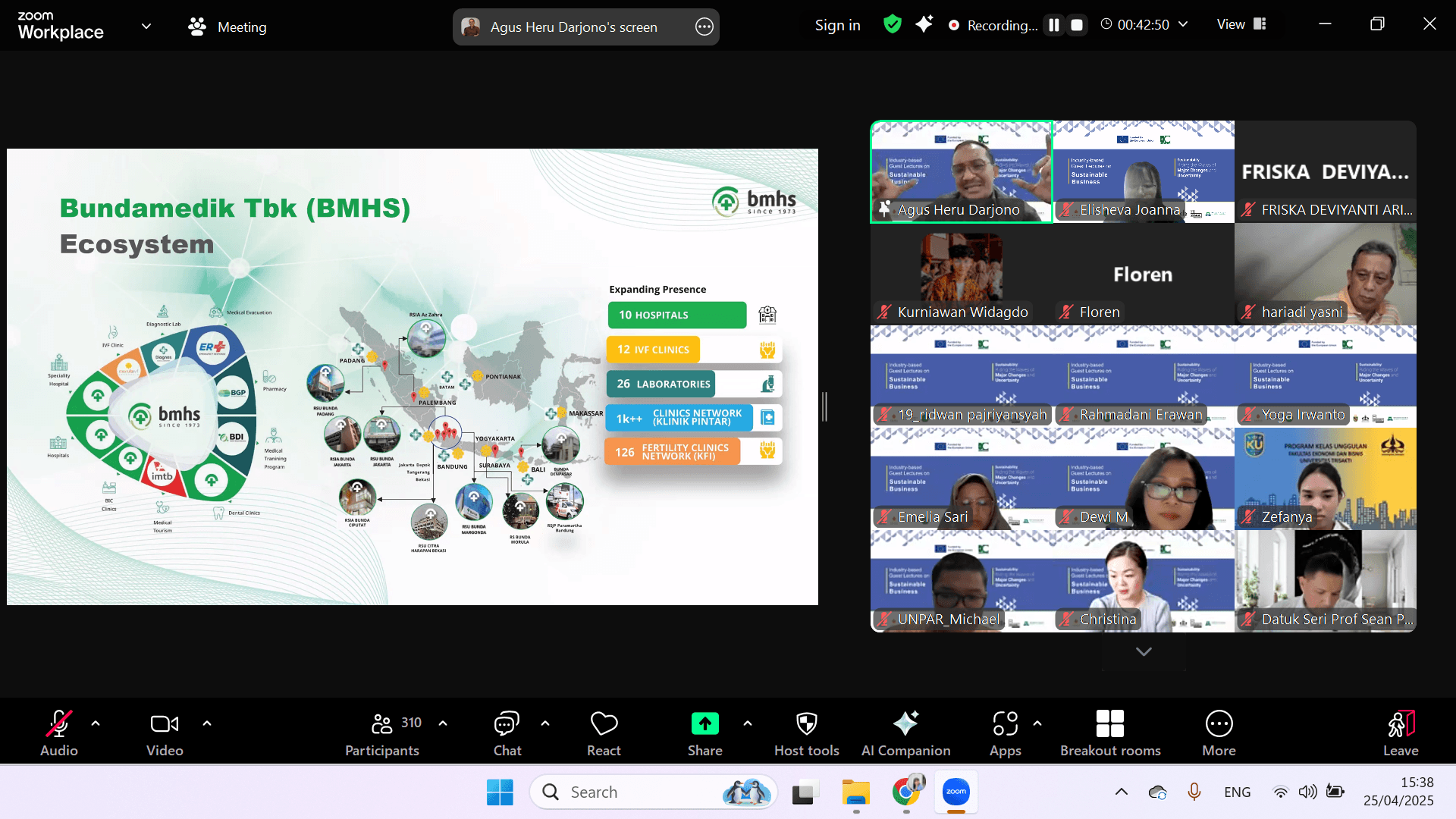Image resolution: width=1456 pixels, height=819 pixels.
Task: Check battery status icon
Action: 1335,792
